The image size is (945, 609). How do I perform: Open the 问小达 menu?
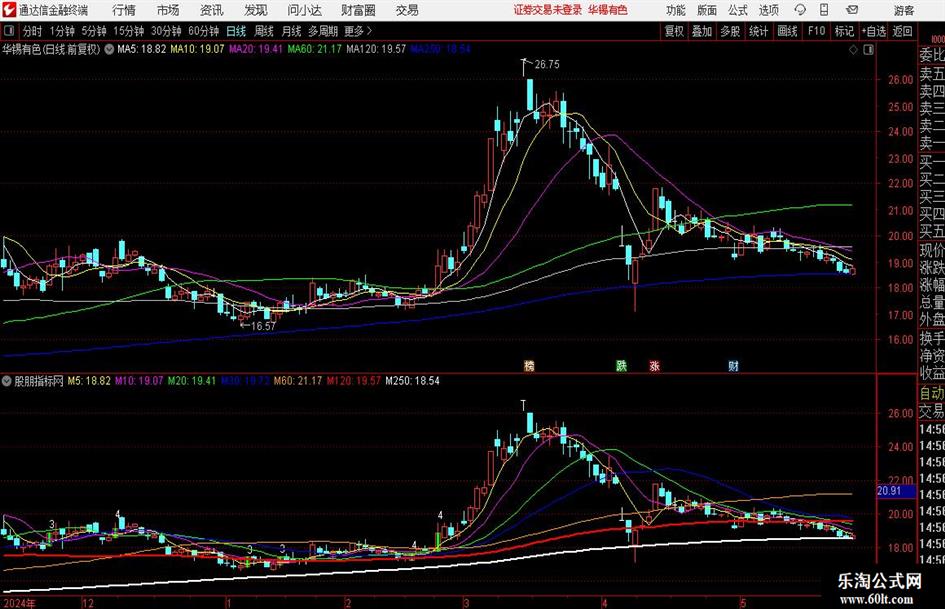tap(304, 10)
